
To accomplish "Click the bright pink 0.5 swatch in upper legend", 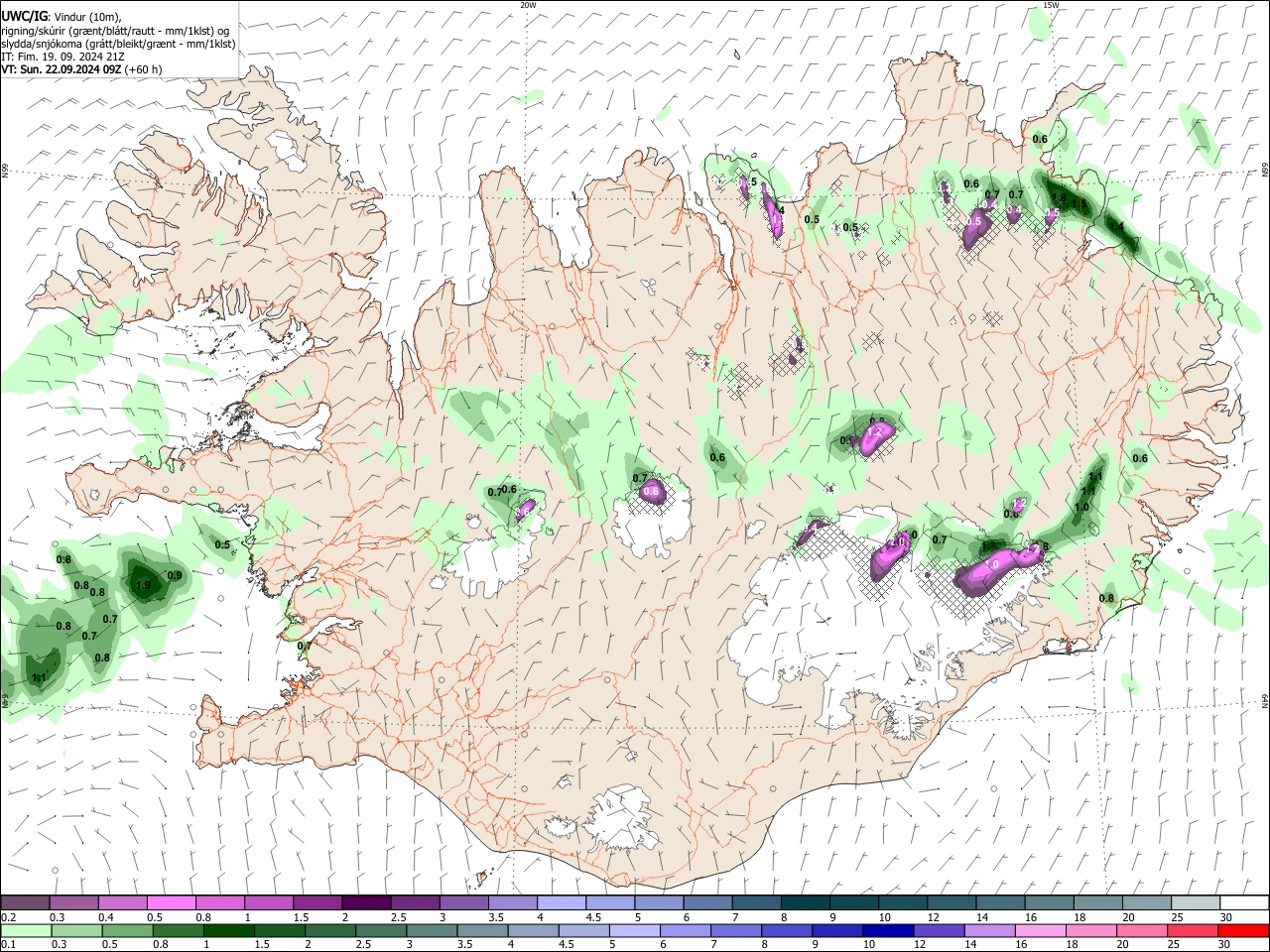I will 171,902.
